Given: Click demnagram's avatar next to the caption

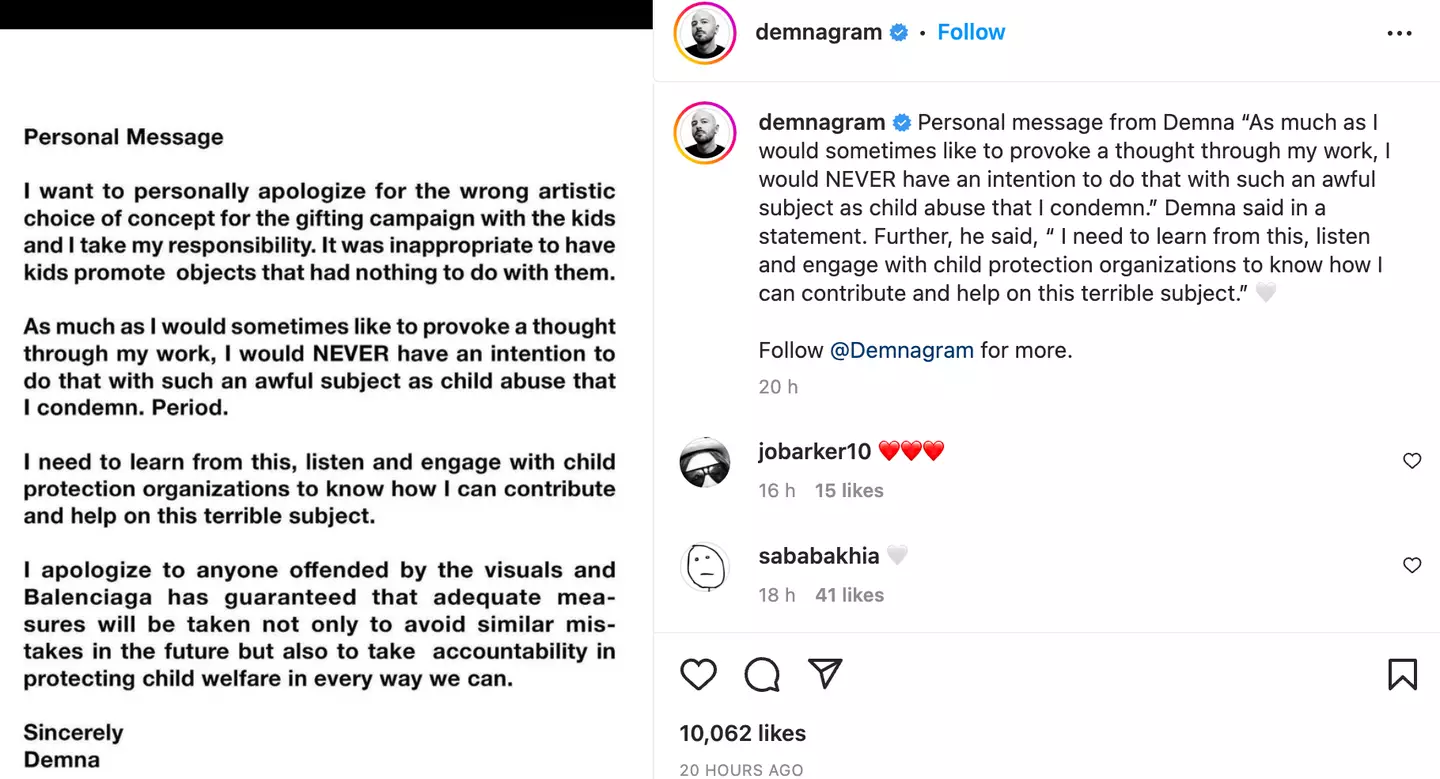Looking at the screenshot, I should pyautogui.click(x=705, y=132).
